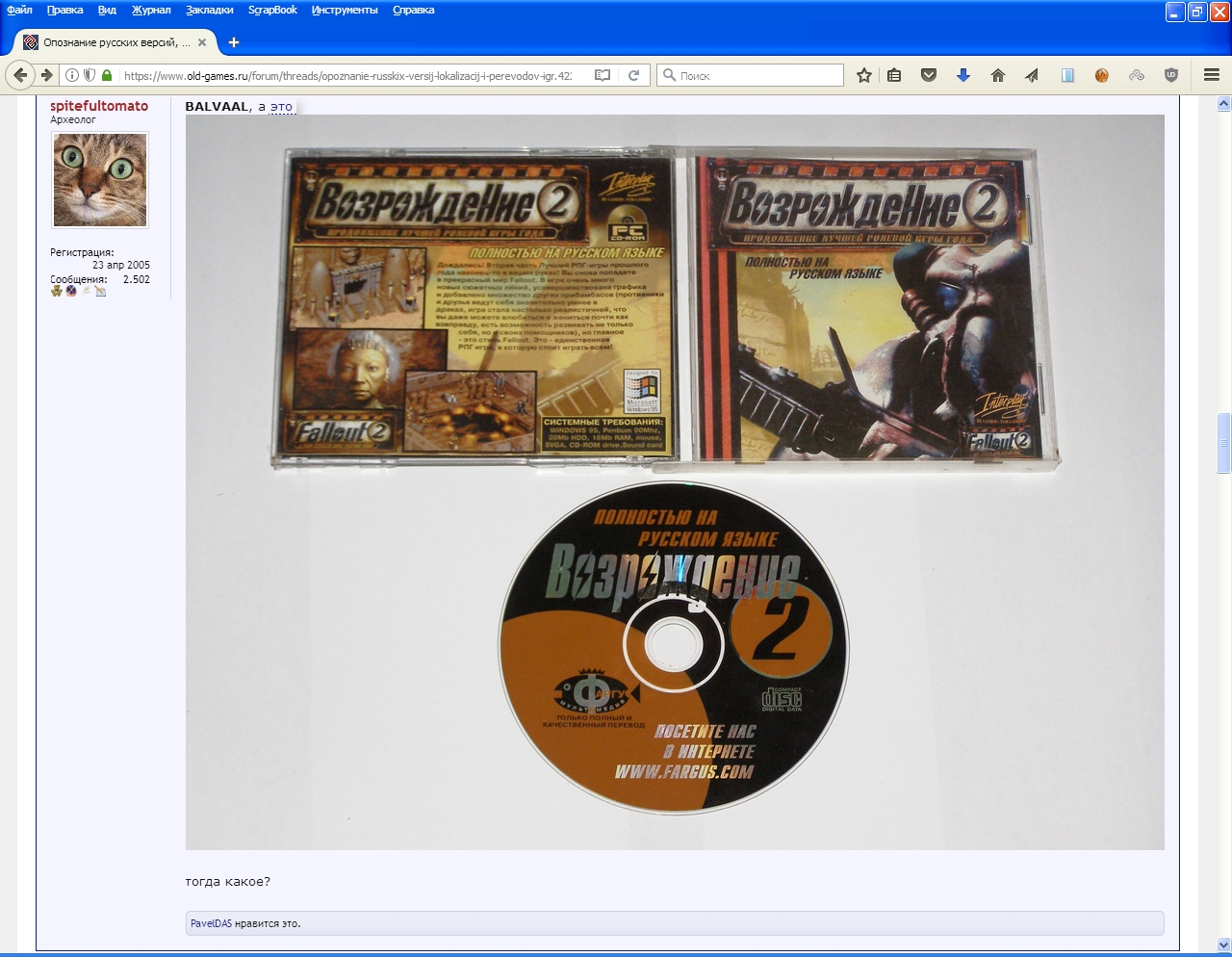
Task: Open the uBlock shield extension icon
Action: tap(1171, 75)
